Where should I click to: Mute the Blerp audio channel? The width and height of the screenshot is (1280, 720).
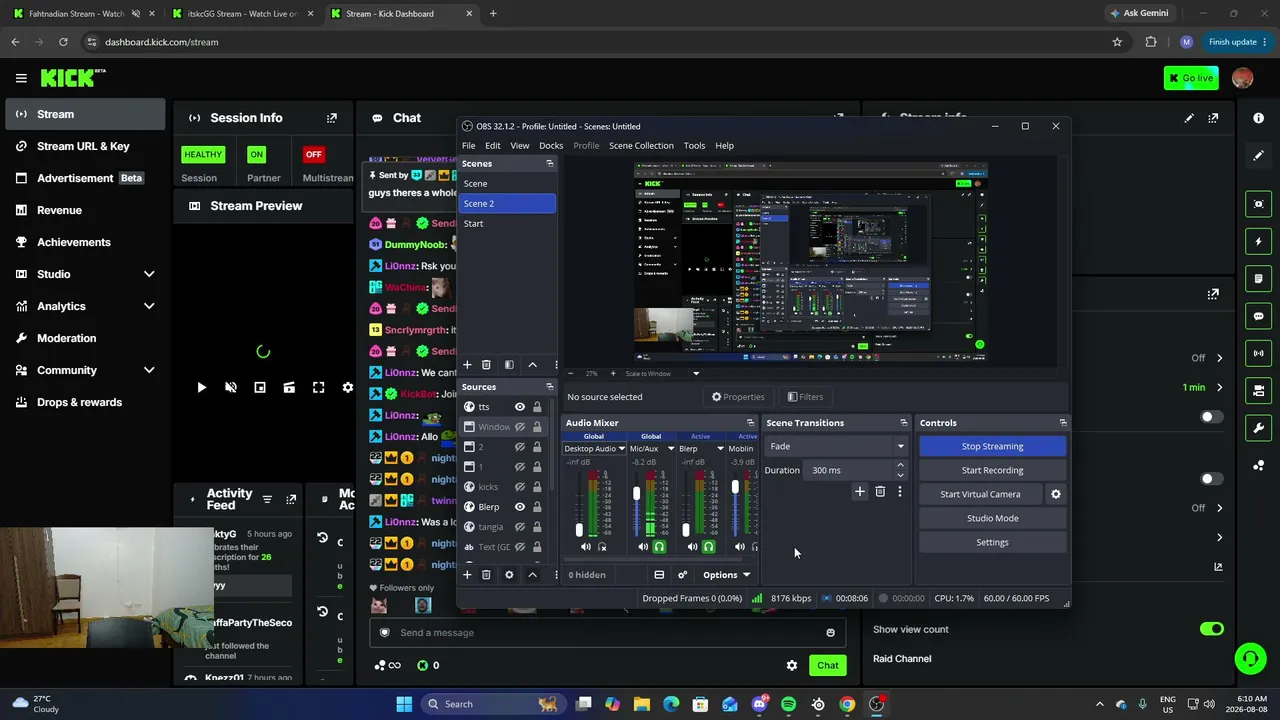[x=692, y=547]
